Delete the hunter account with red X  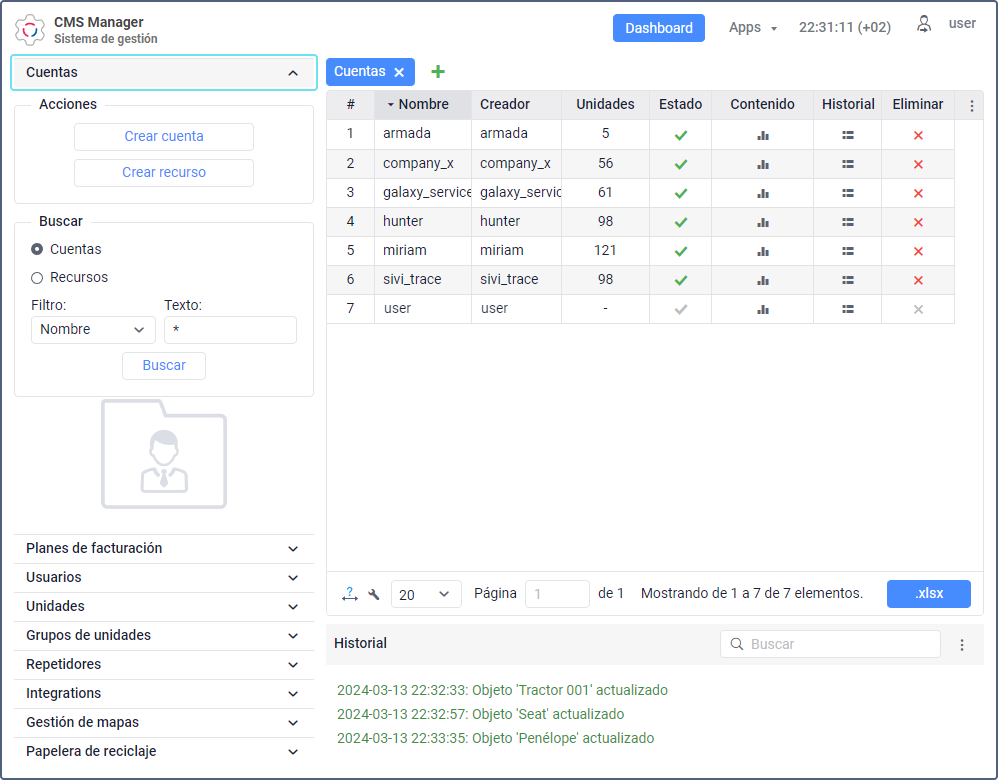[918, 222]
